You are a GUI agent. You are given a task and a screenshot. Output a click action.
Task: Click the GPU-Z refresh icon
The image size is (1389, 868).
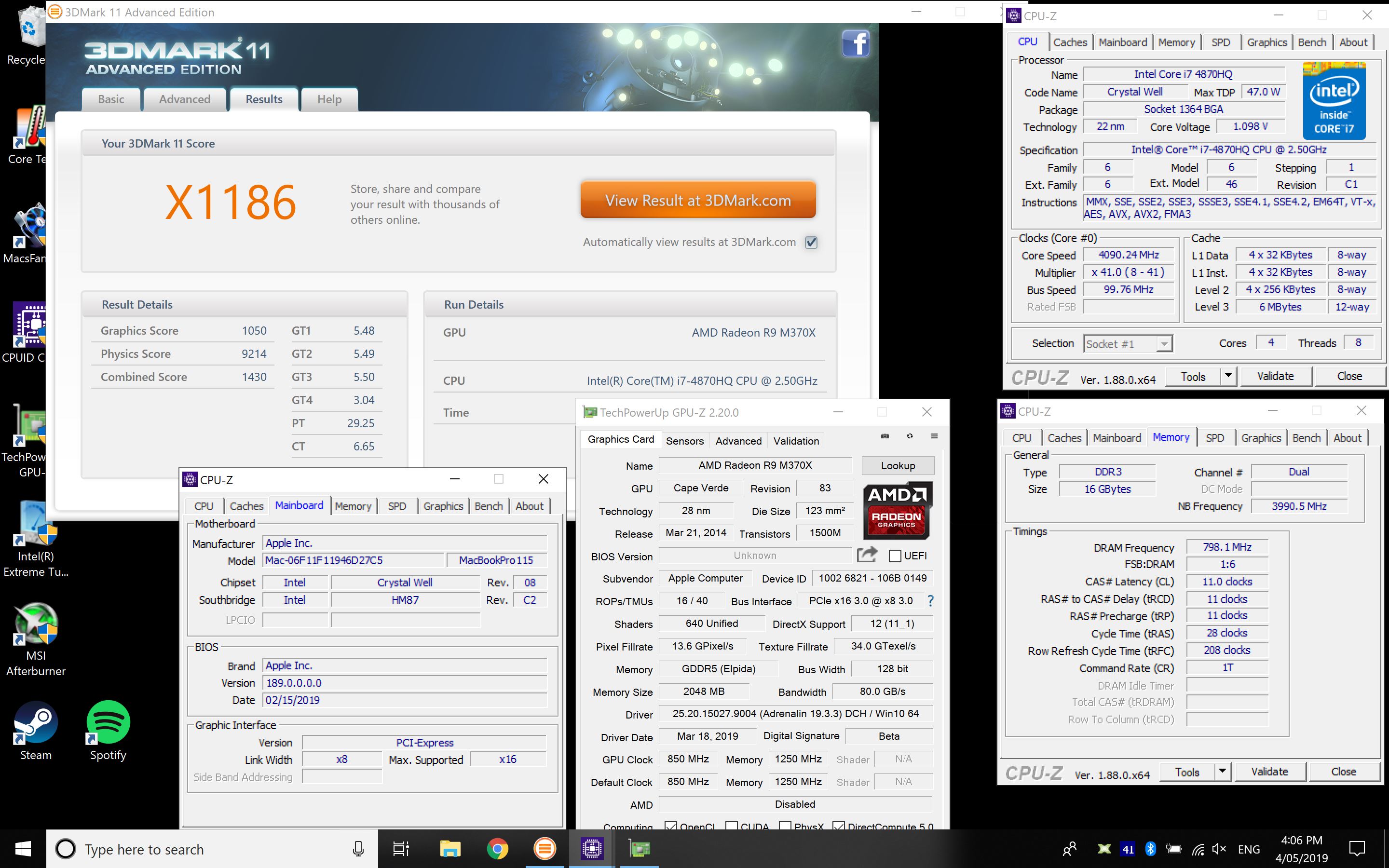910,436
